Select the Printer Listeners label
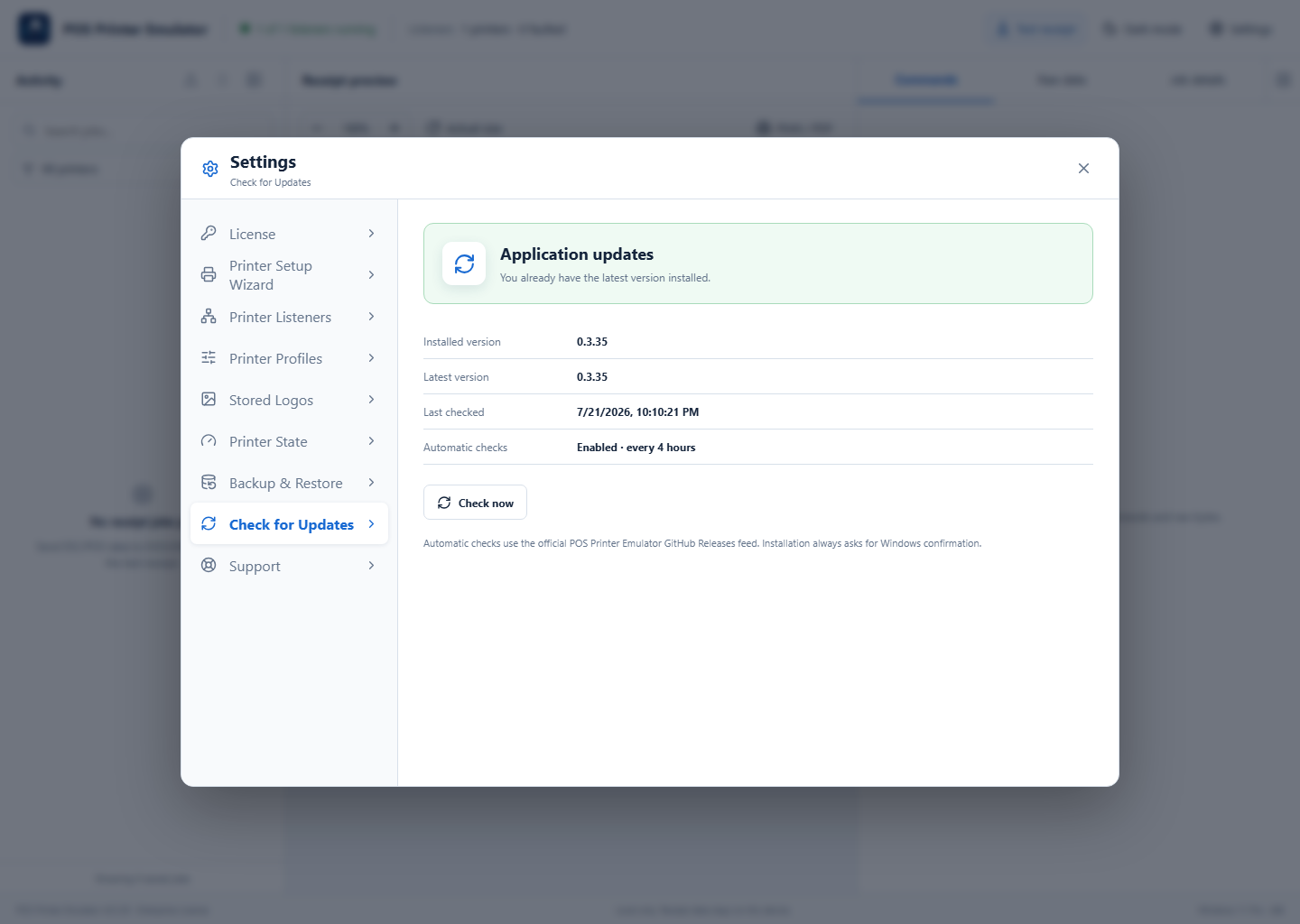1300x924 pixels. tap(280, 317)
